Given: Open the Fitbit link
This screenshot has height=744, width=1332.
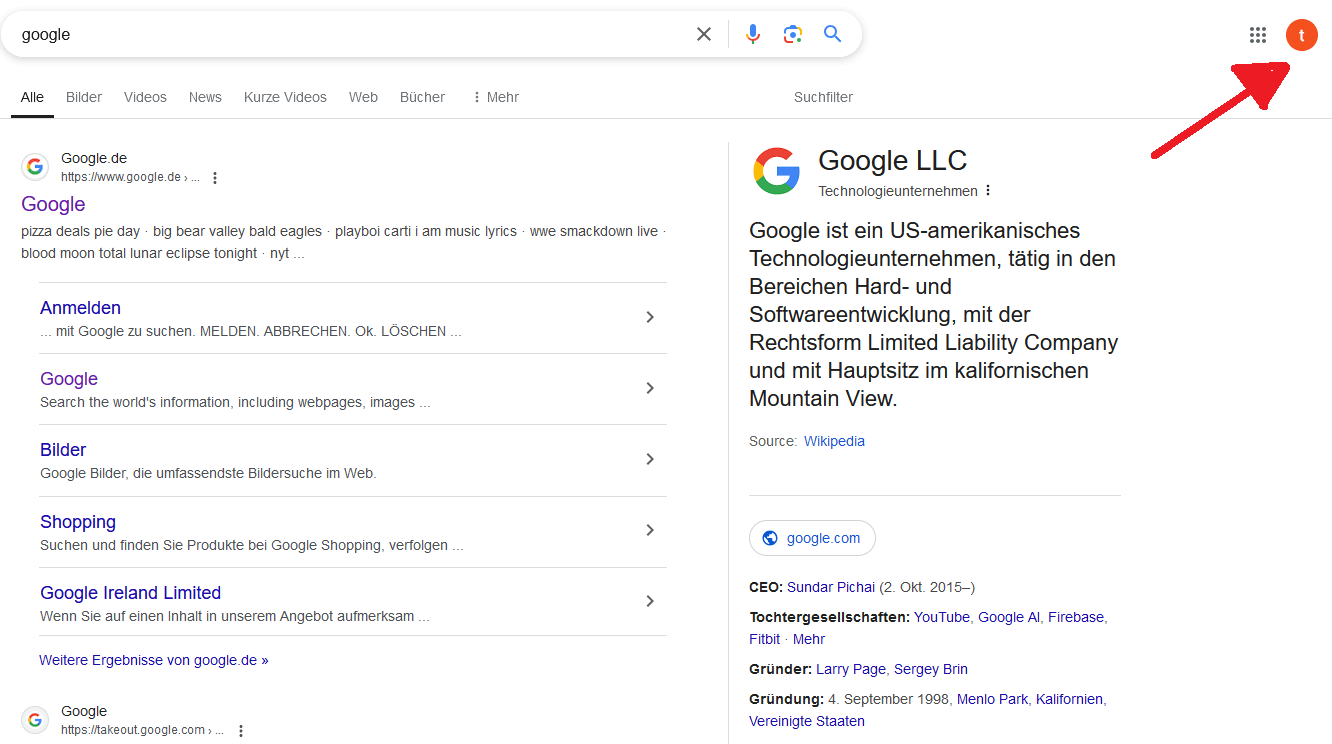Looking at the screenshot, I should click(765, 639).
